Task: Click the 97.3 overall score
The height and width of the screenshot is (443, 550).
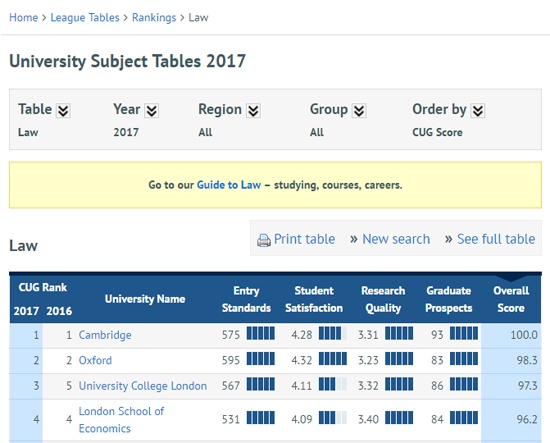Action: point(528,386)
